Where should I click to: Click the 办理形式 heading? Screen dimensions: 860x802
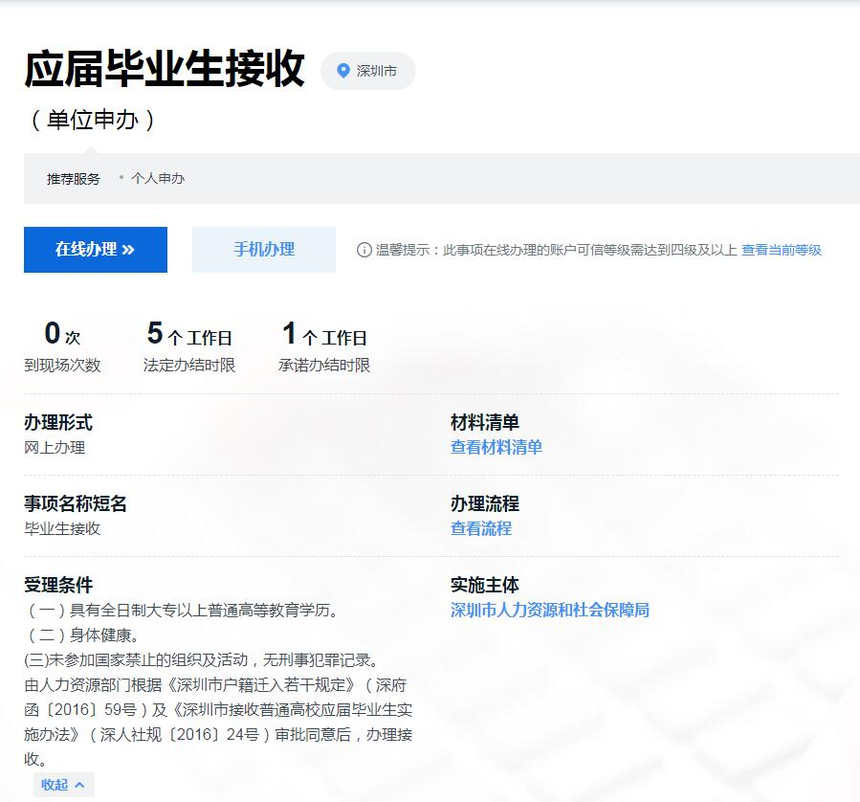coord(58,422)
